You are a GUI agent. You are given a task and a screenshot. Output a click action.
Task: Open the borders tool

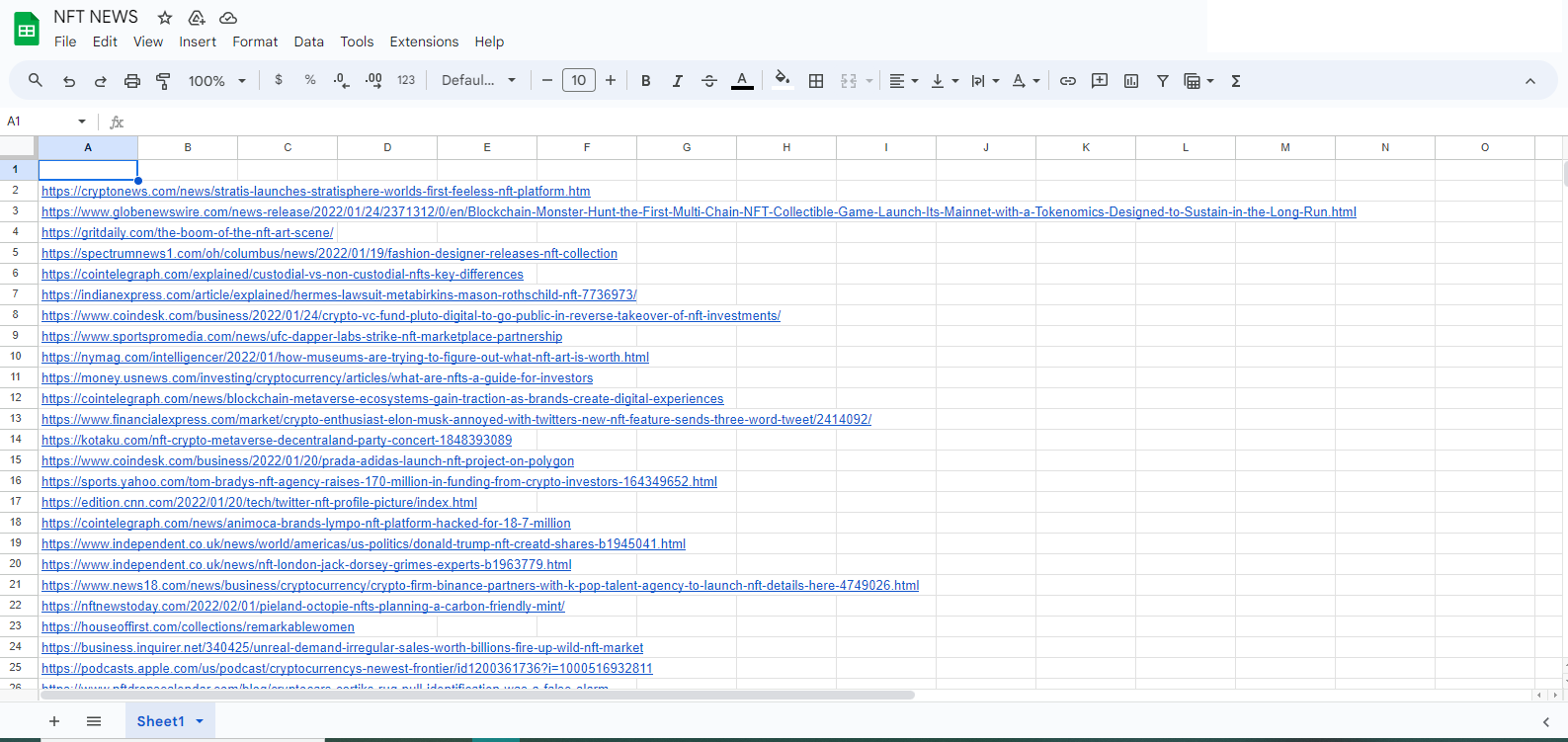point(816,81)
